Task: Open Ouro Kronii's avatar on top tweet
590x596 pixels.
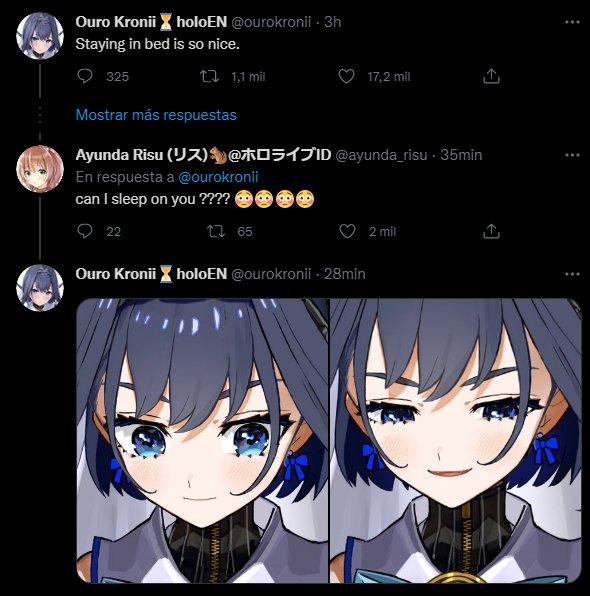Action: click(x=40, y=36)
